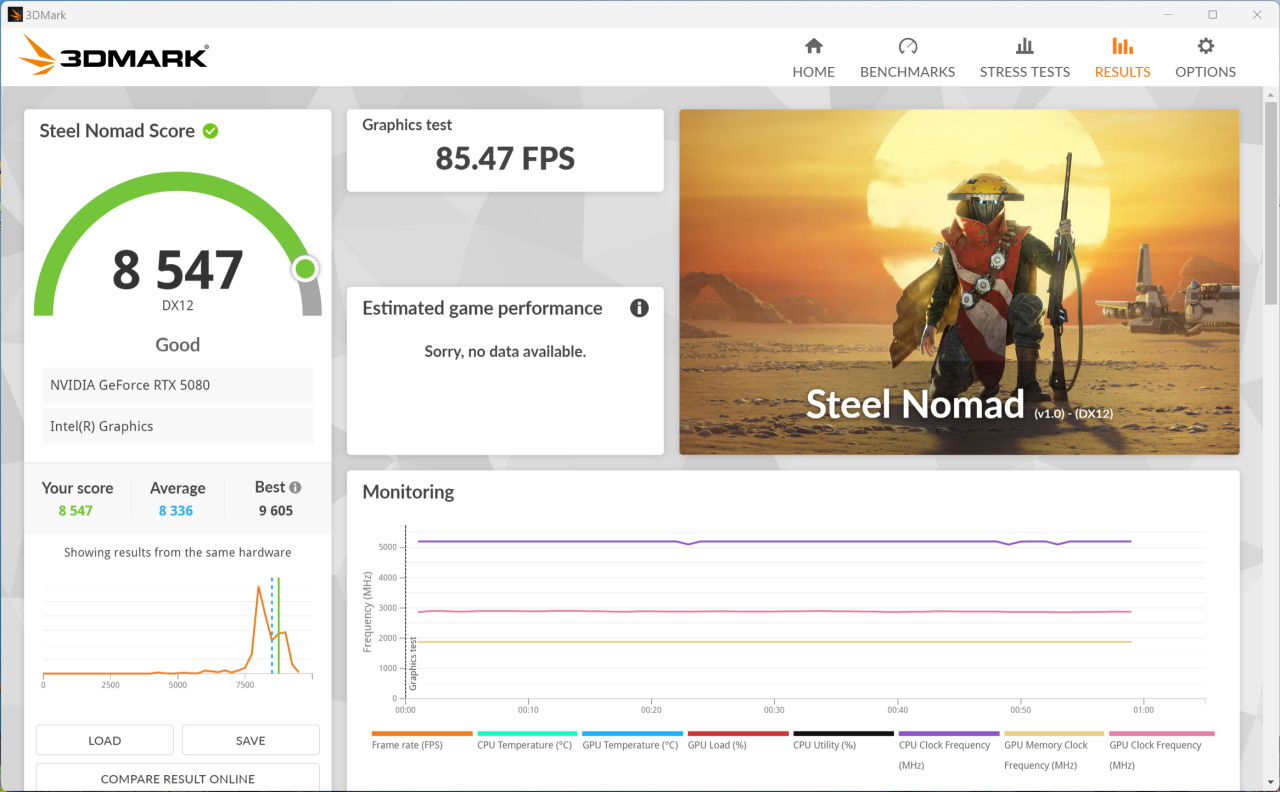1280x792 pixels.
Task: Click the SAVE button
Action: 251,740
